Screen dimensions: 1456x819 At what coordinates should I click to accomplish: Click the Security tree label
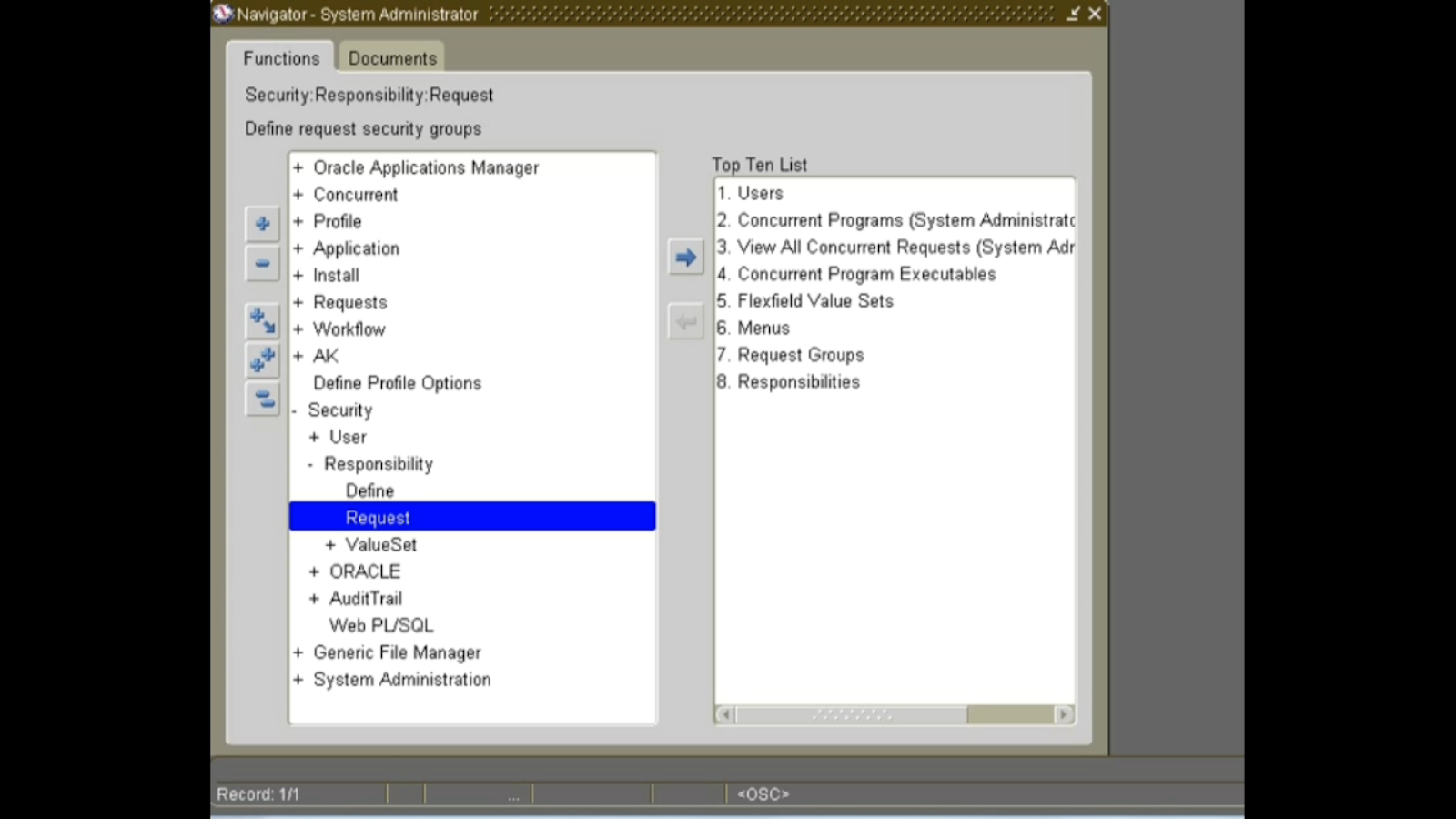tap(340, 410)
